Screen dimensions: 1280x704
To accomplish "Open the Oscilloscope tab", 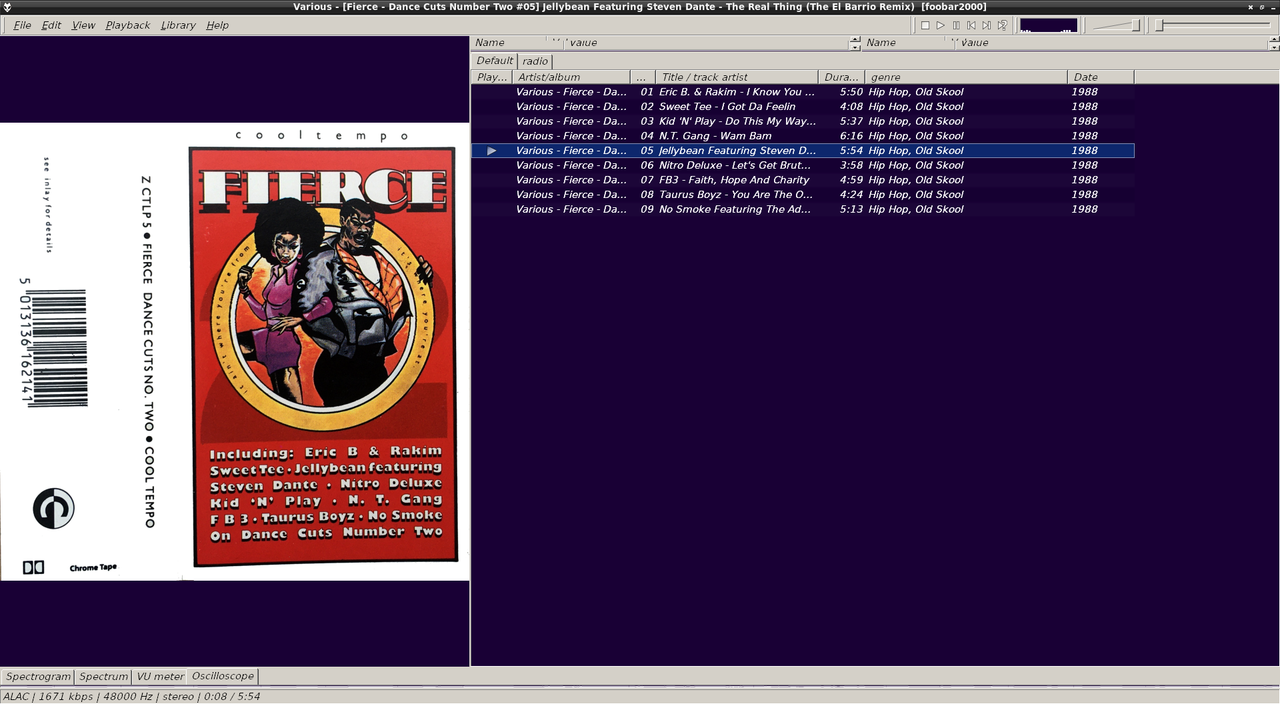I will [x=222, y=677].
